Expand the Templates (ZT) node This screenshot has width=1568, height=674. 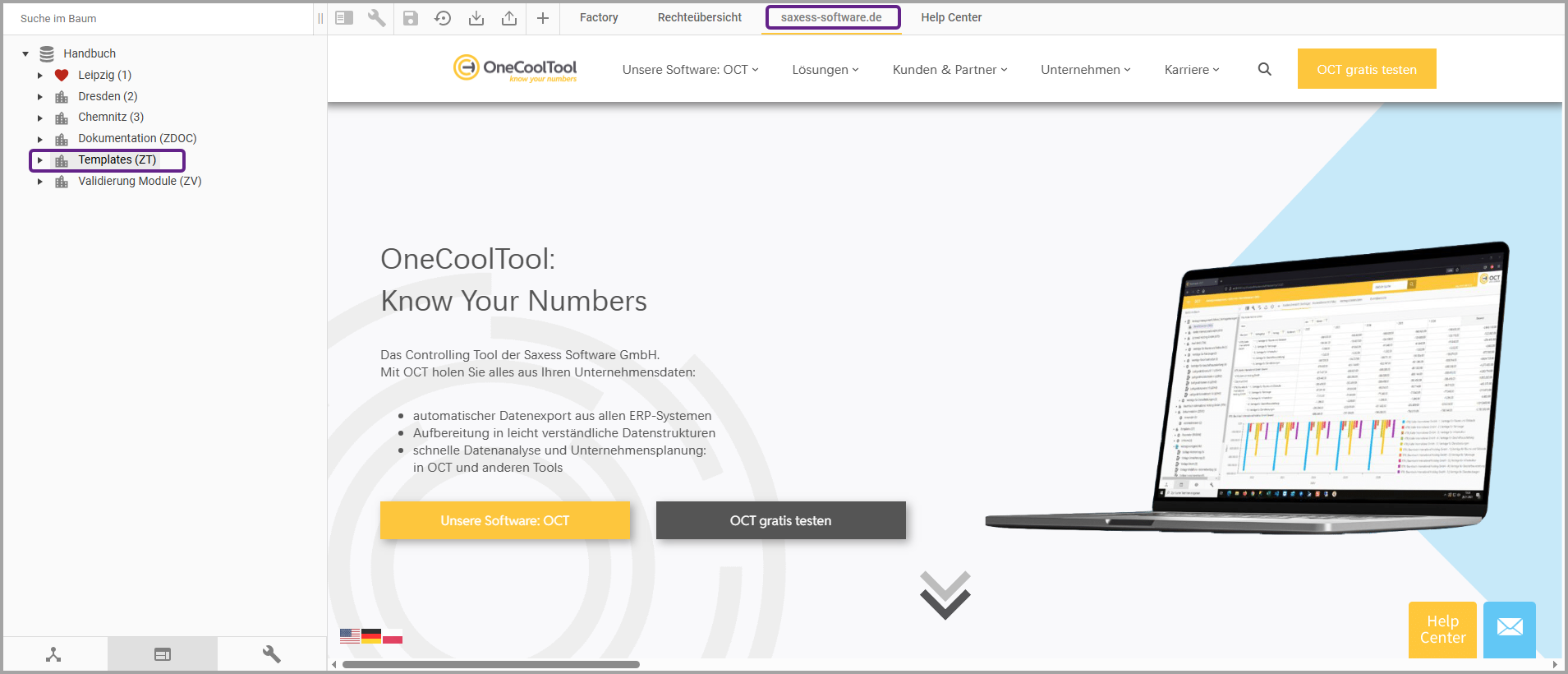pos(40,160)
